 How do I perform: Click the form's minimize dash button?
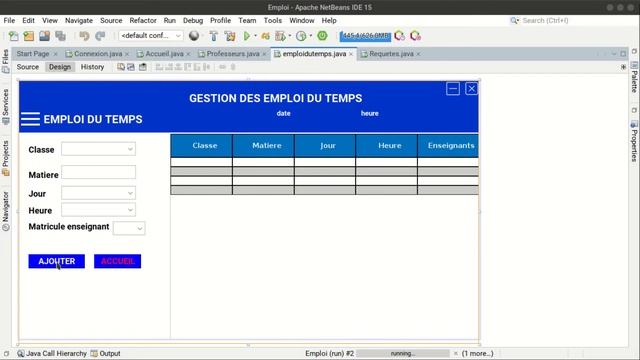(453, 89)
